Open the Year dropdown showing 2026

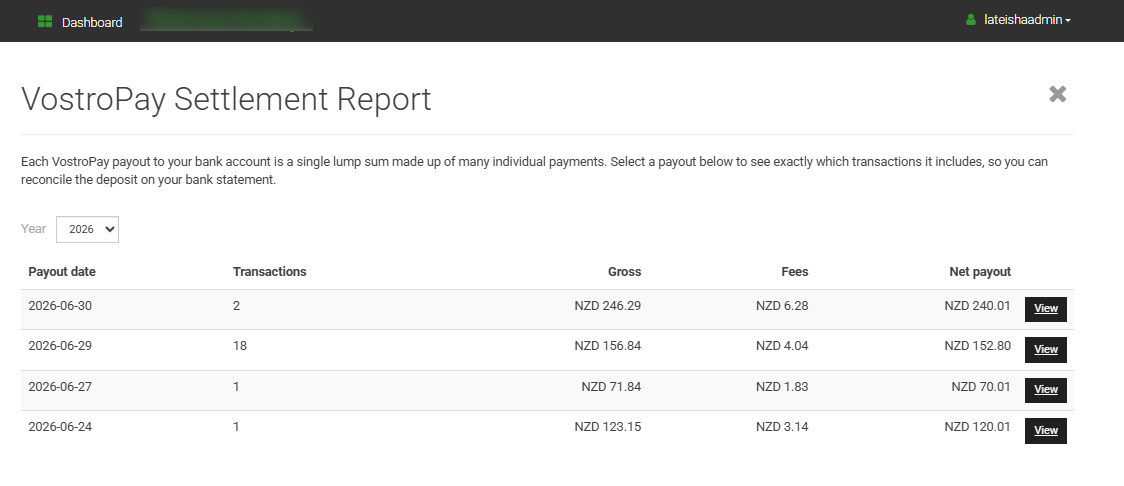[87, 229]
